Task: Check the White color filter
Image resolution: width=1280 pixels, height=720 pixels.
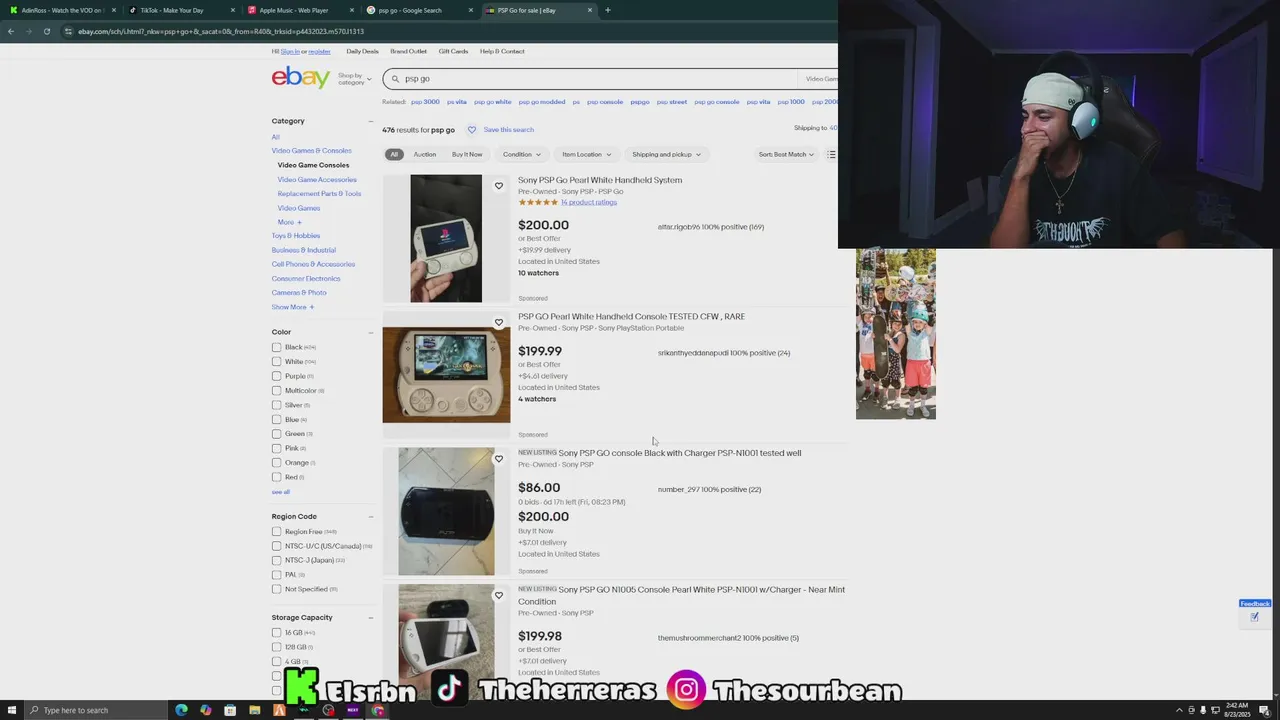Action: coord(276,361)
